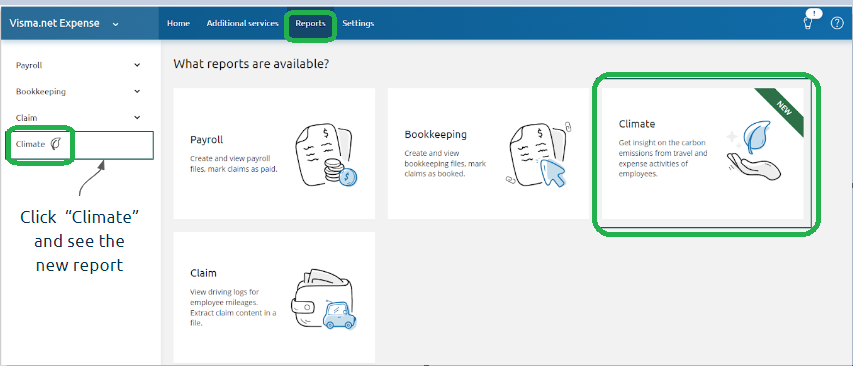Expand the Payroll sidebar section chevron
The image size is (853, 366).
pyautogui.click(x=137, y=65)
